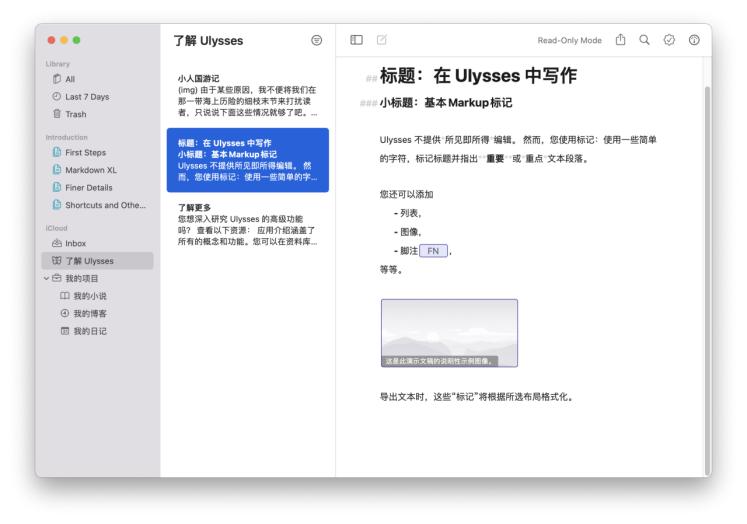Open Markdown XL introduction
The width and height of the screenshot is (747, 524).
[x=98, y=170]
